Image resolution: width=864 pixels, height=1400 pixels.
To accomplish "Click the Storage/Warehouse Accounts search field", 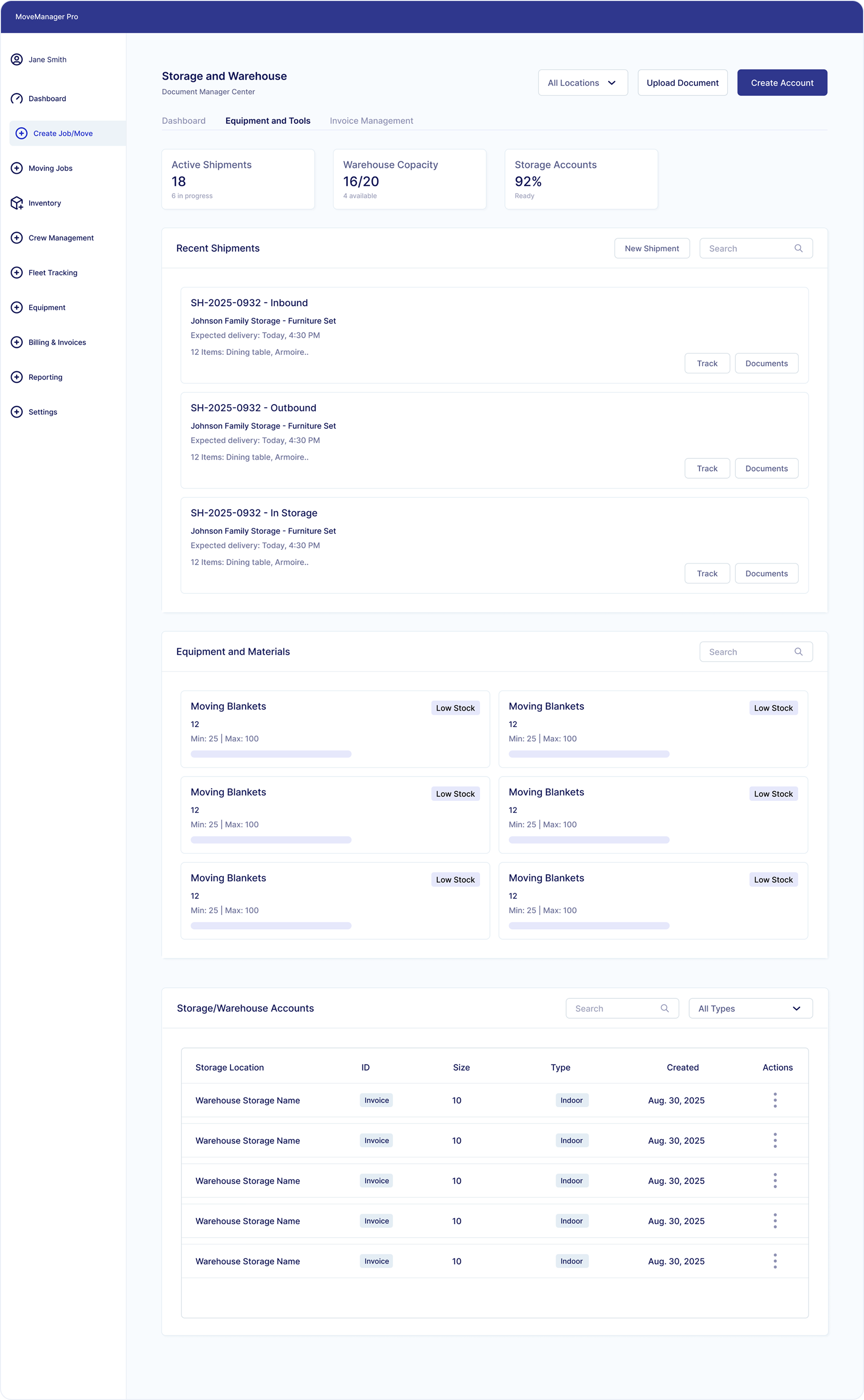I will point(614,1009).
